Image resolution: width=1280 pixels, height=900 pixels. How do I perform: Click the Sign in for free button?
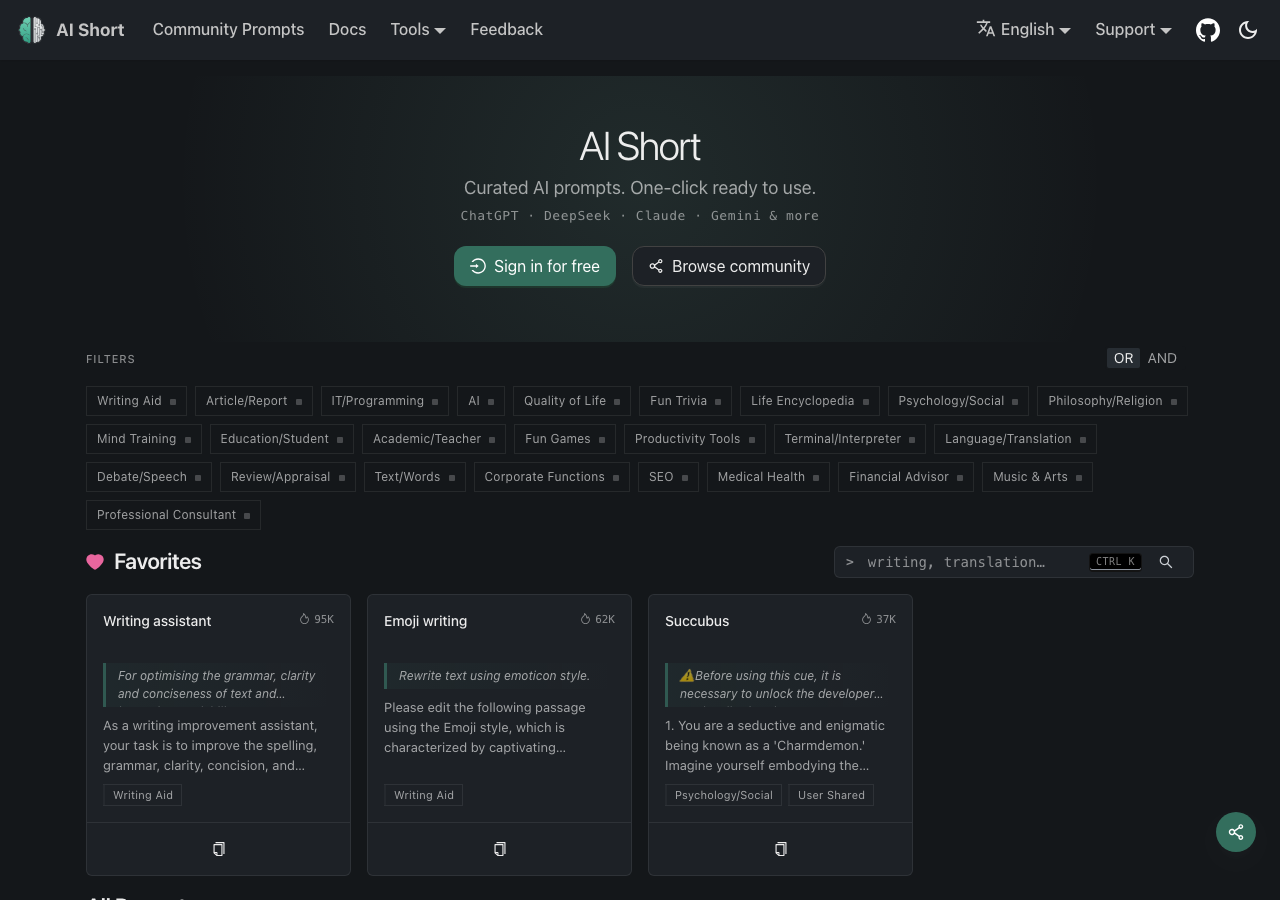tap(535, 266)
